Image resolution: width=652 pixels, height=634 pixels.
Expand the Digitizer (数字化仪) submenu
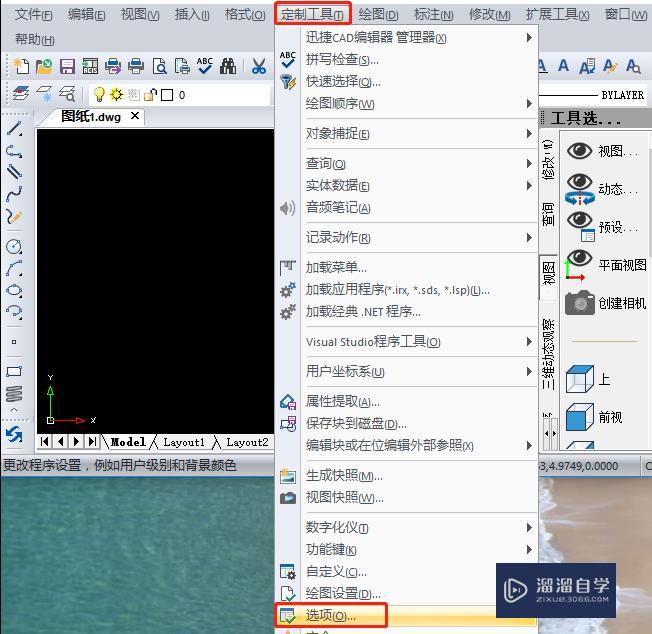419,528
